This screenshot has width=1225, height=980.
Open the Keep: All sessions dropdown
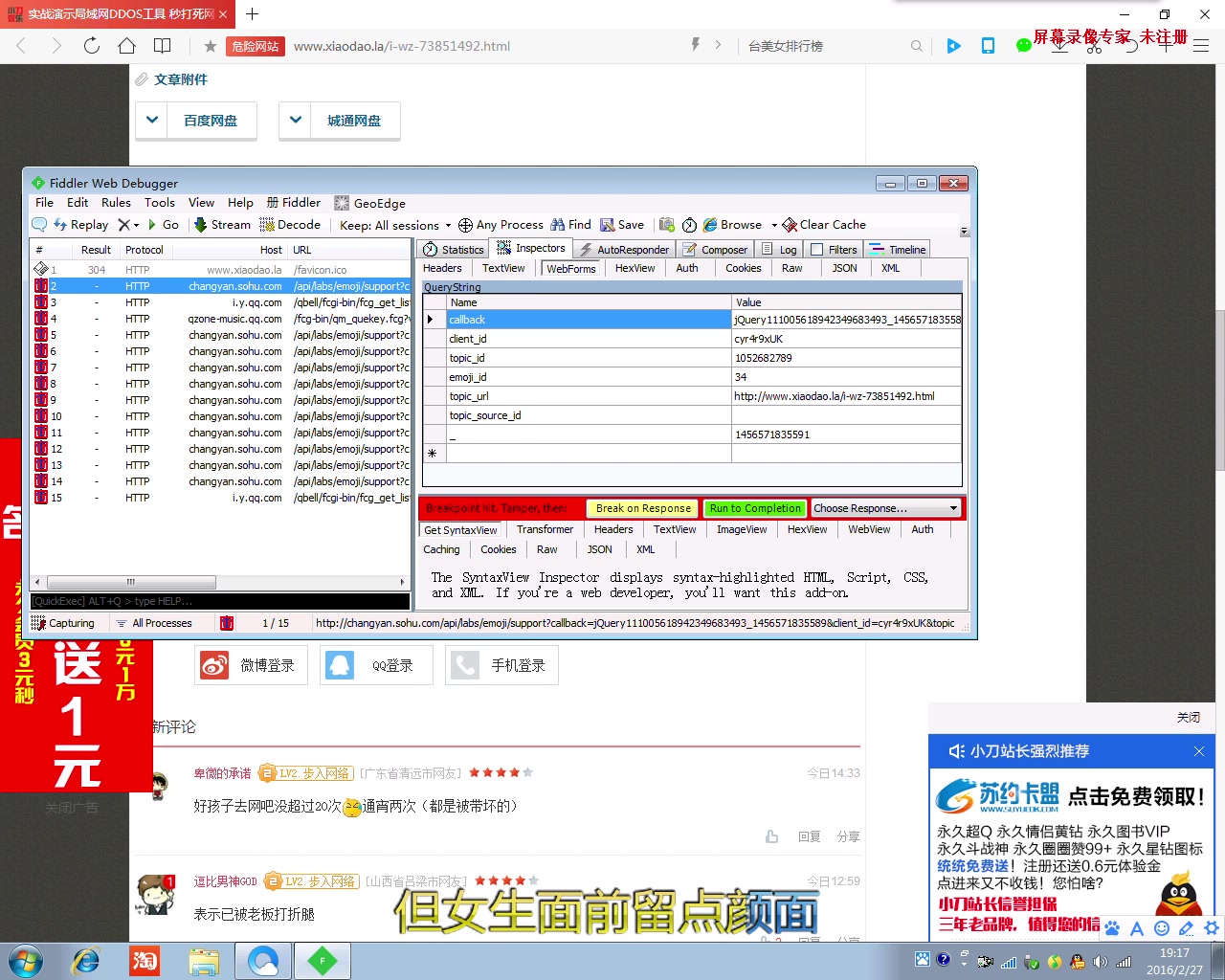tap(395, 225)
